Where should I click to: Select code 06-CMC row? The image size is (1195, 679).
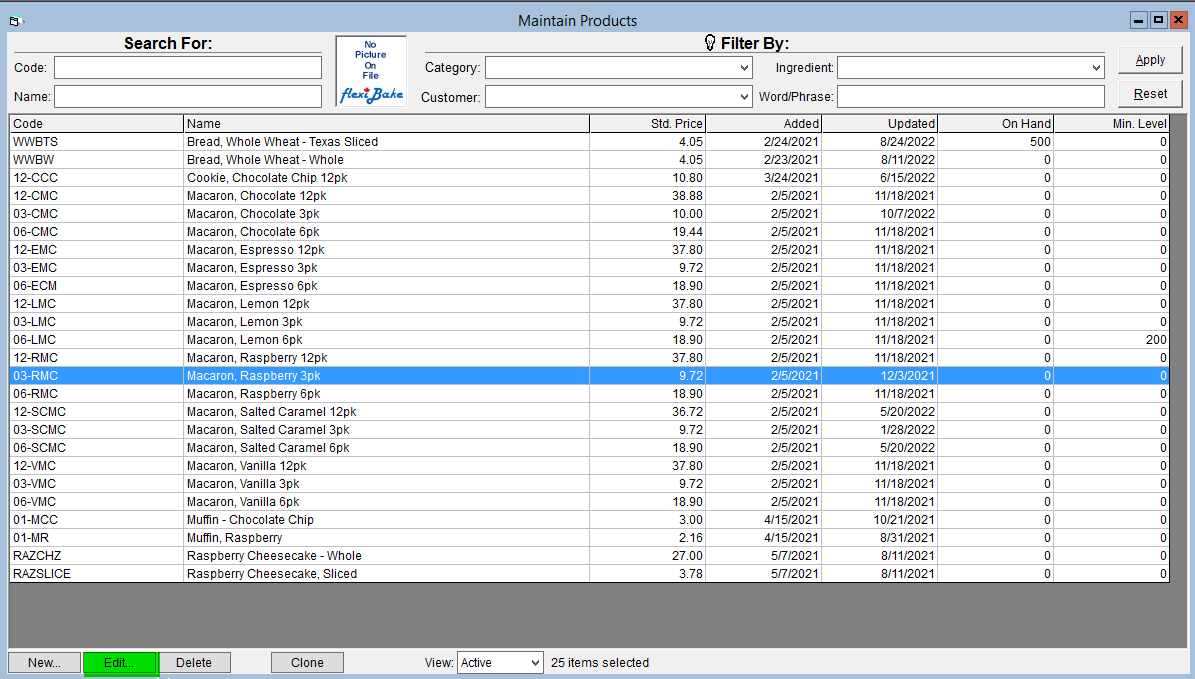(589, 232)
